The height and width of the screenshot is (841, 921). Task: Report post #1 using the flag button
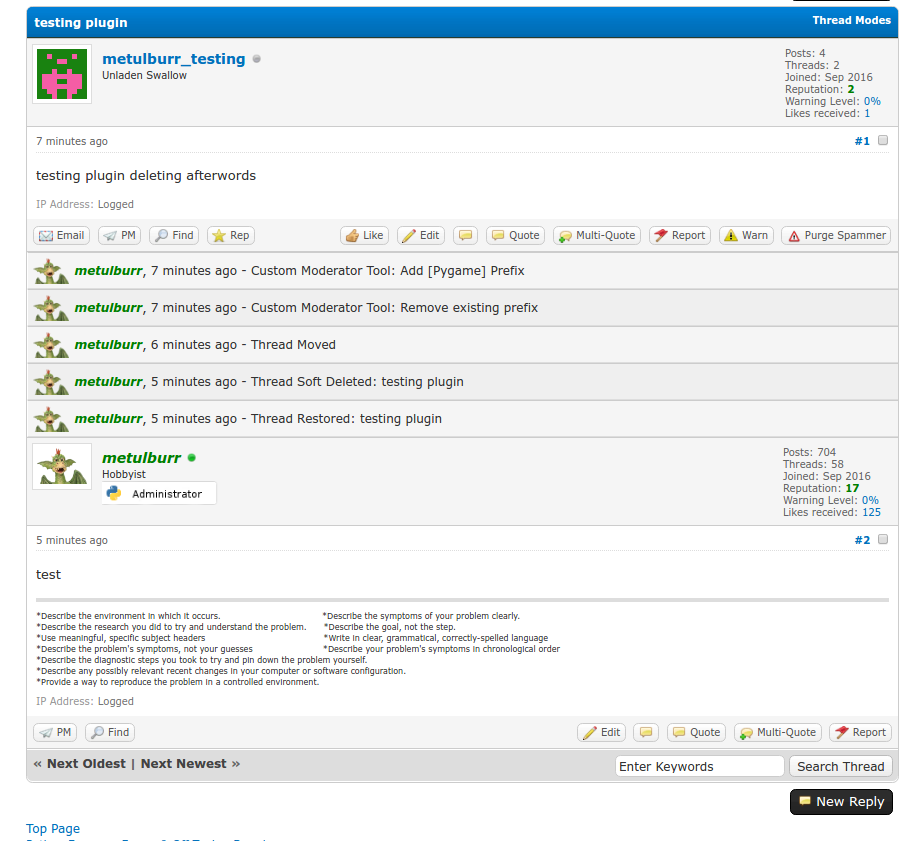point(679,236)
